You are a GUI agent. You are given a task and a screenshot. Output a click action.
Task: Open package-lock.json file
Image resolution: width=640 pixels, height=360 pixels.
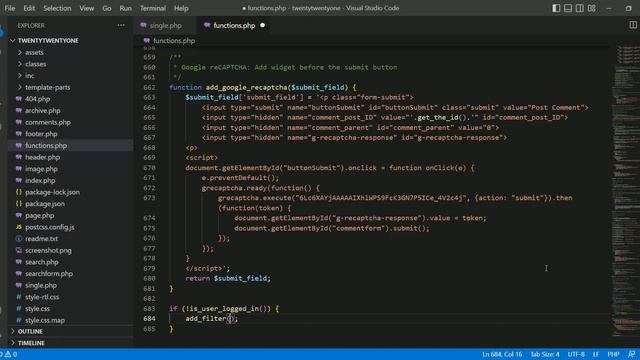(52, 192)
